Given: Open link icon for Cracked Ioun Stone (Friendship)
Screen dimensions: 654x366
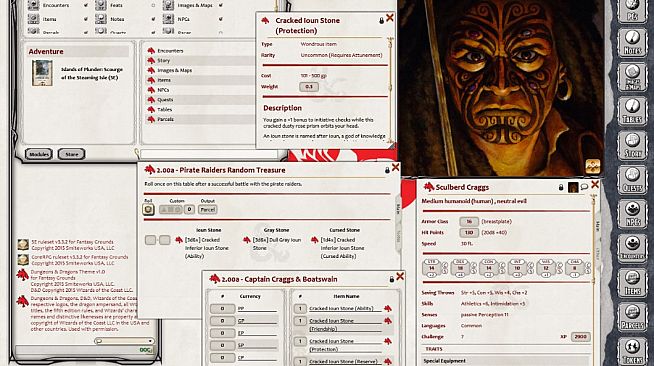Looking at the screenshot, I should [388, 321].
